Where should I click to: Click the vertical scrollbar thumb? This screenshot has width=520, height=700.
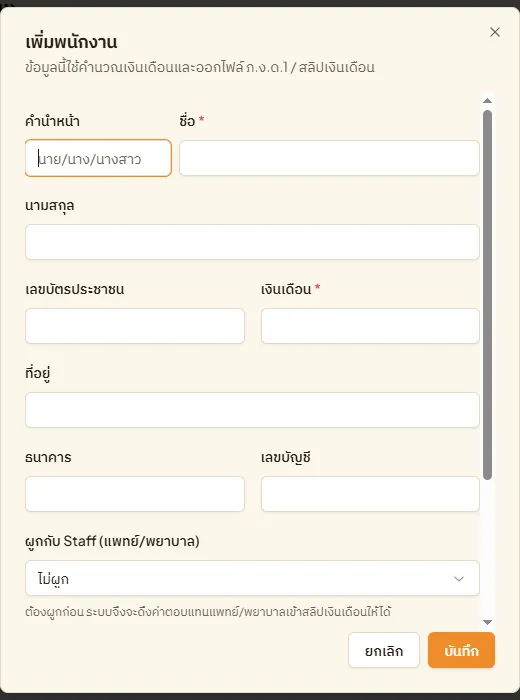pyautogui.click(x=487, y=295)
